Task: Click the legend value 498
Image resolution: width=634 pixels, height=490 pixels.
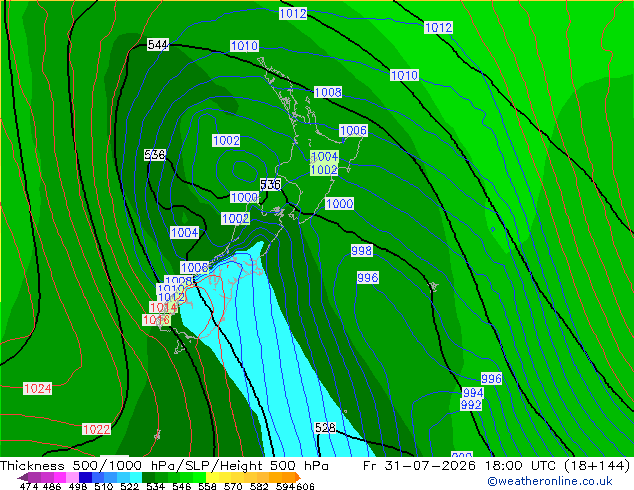Action: 78,486
